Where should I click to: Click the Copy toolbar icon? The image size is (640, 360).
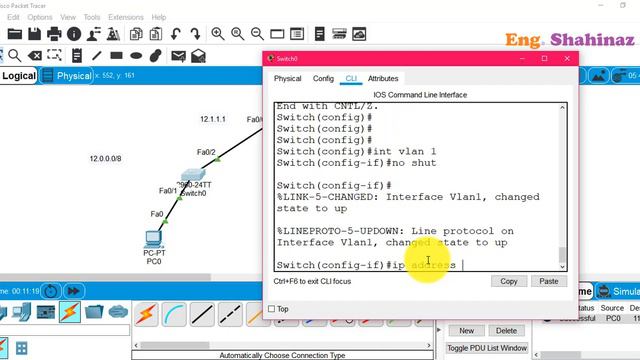click(136, 34)
